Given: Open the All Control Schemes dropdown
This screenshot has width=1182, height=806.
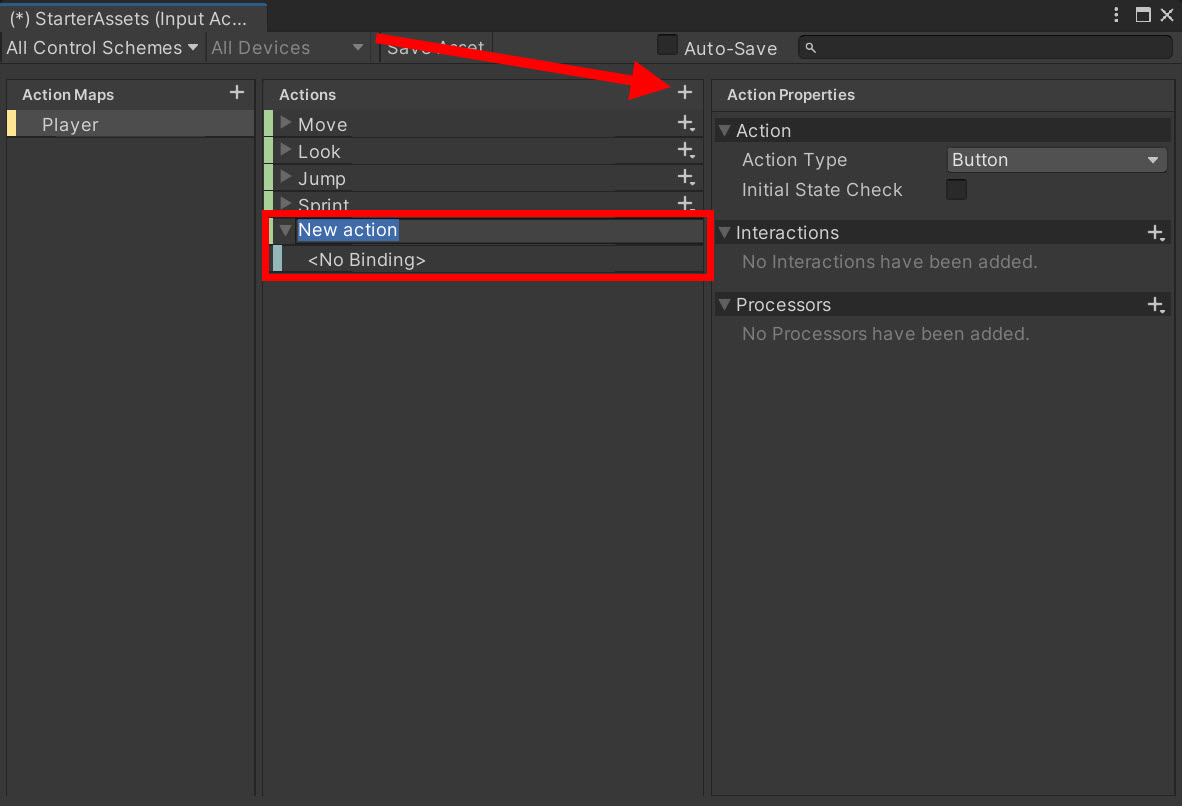Looking at the screenshot, I should click(103, 48).
